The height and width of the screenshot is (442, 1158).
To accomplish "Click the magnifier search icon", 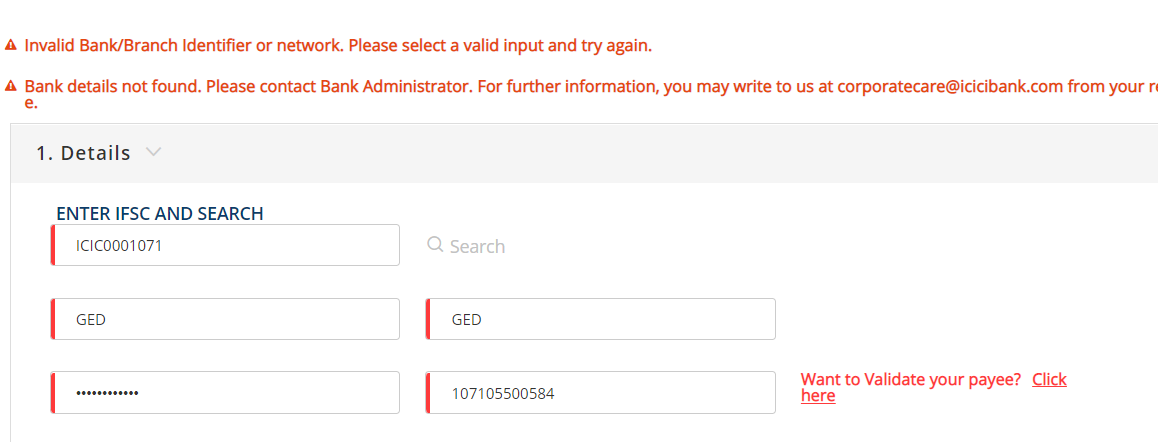I will tap(435, 245).
